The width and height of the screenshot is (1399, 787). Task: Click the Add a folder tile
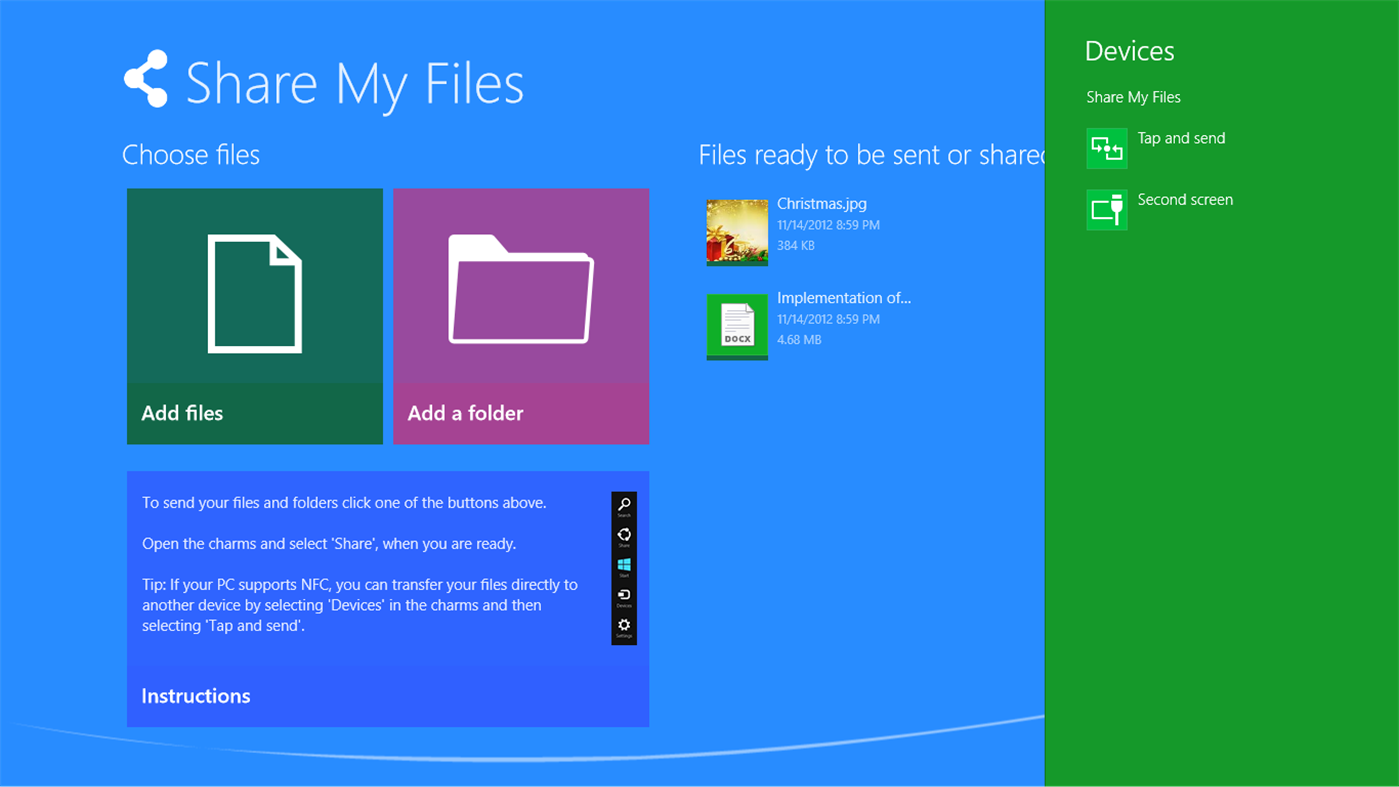pos(521,316)
